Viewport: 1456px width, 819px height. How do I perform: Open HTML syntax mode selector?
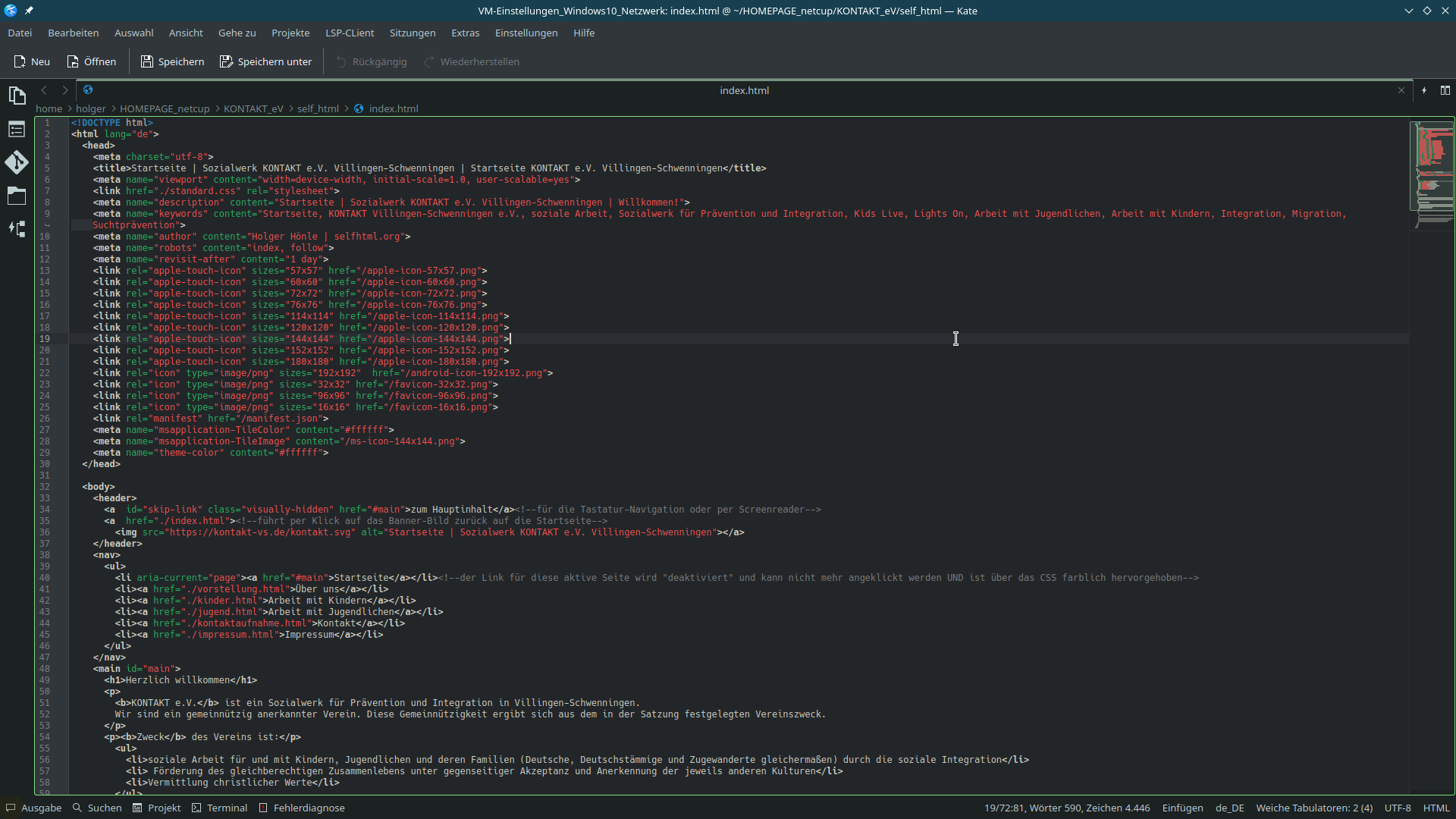click(1436, 808)
